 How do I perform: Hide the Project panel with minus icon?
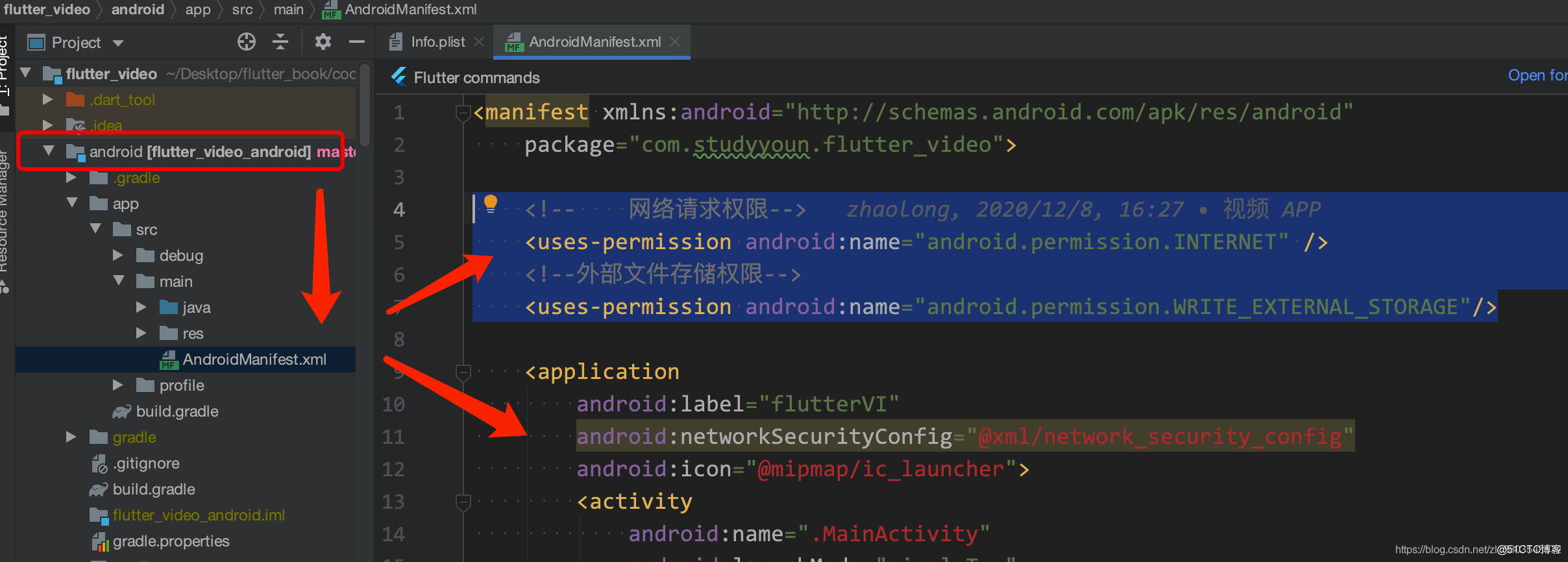point(357,42)
